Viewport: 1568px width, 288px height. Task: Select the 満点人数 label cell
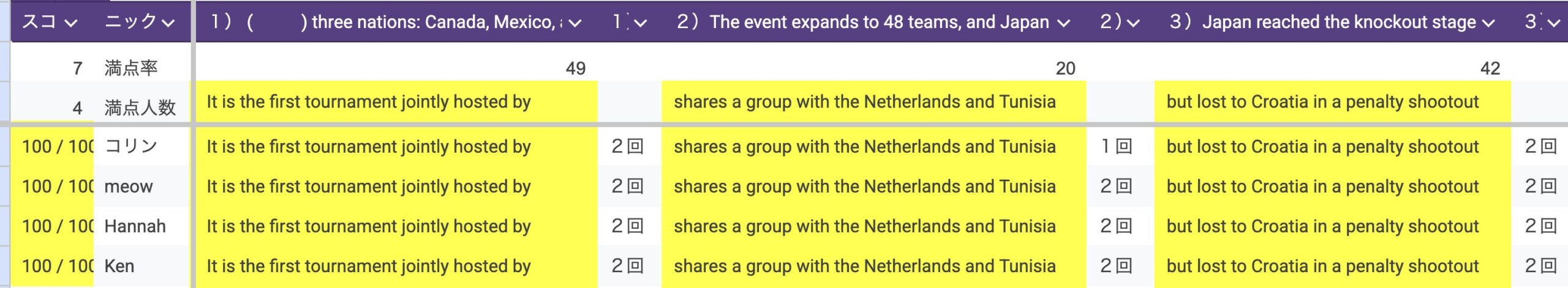pyautogui.click(x=140, y=108)
